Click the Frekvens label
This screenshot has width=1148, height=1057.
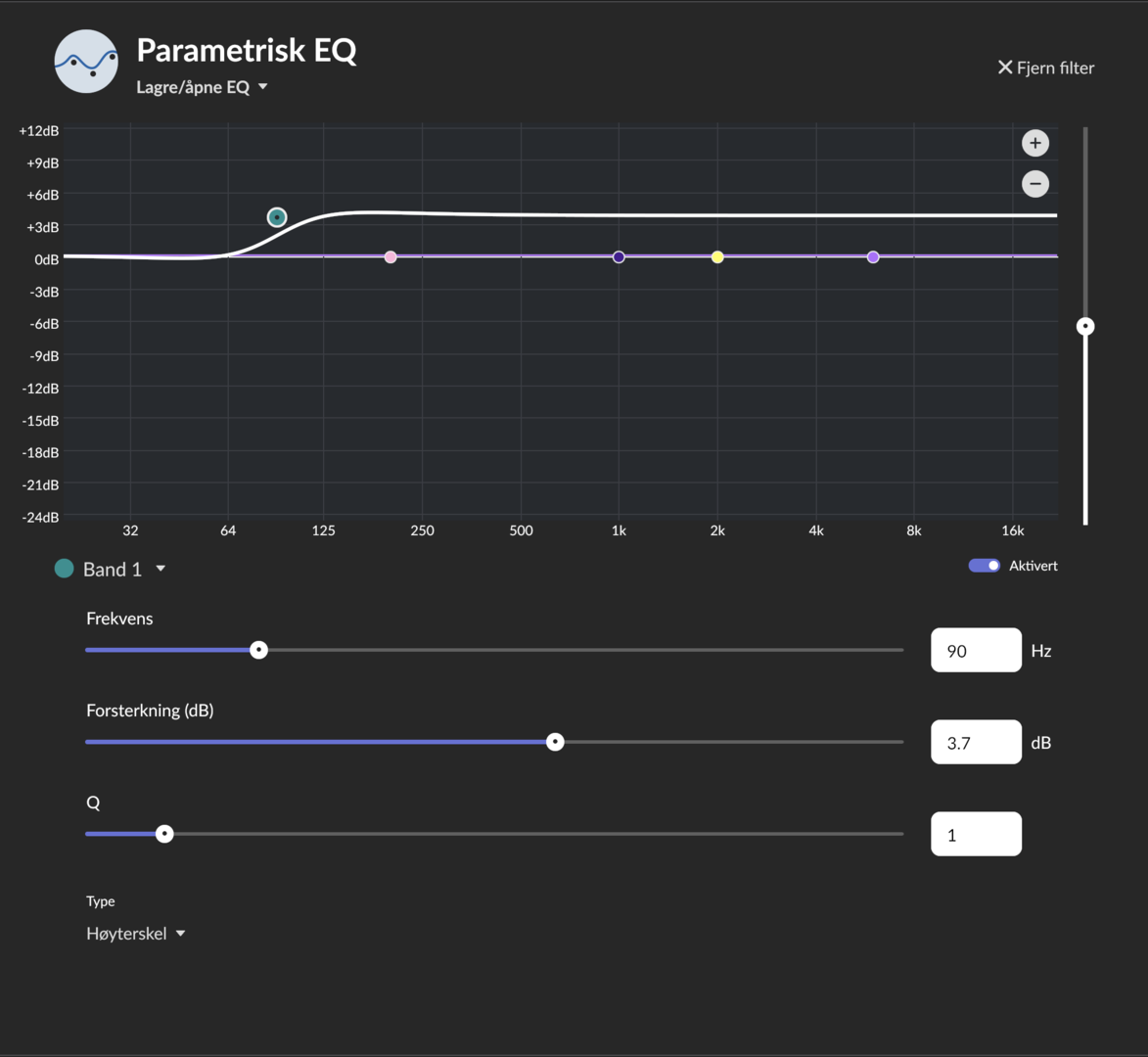pos(119,619)
